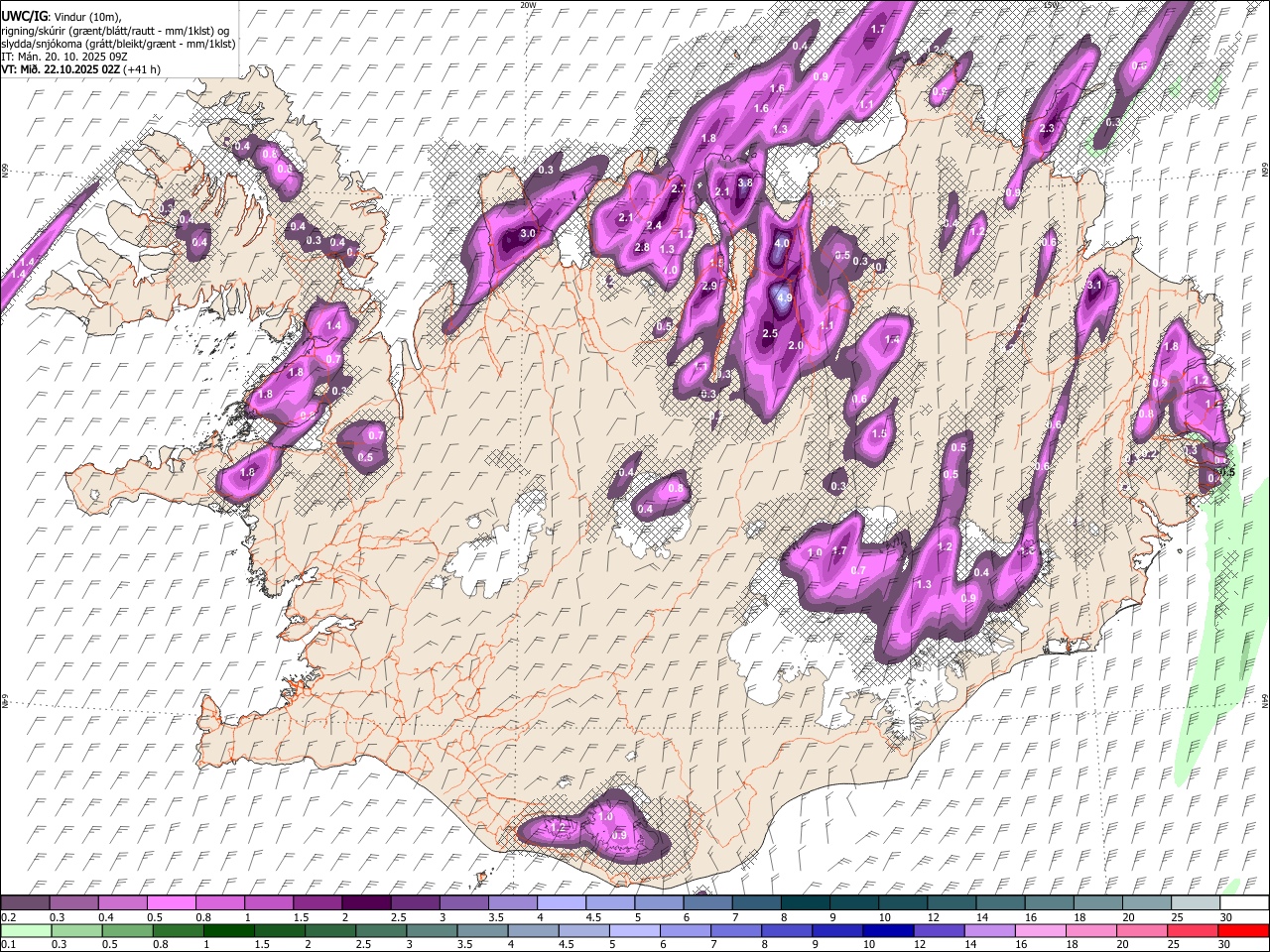Click the 'UWC/IG: Vindur (10m)' title line
Screen dimensions: 1270x952
(61, 17)
